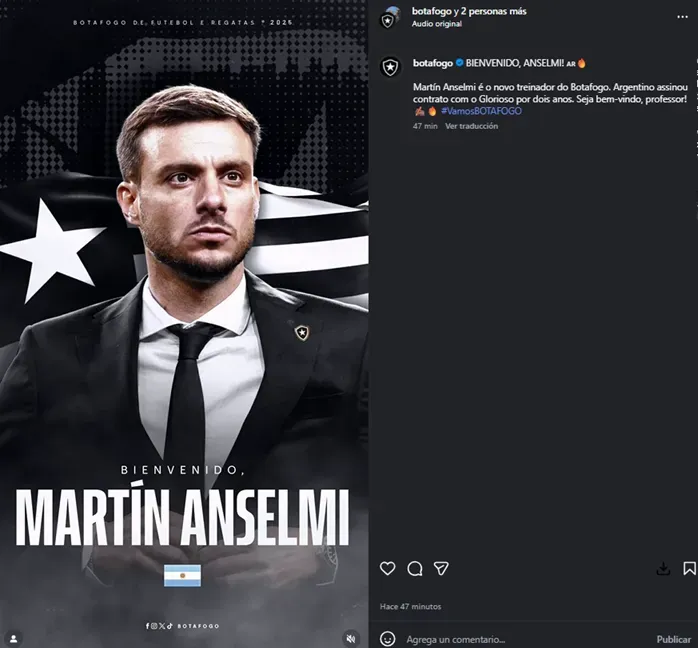This screenshot has width=698, height=648.
Task: Click 'Ver traducción' to translate caption
Action: tap(471, 127)
